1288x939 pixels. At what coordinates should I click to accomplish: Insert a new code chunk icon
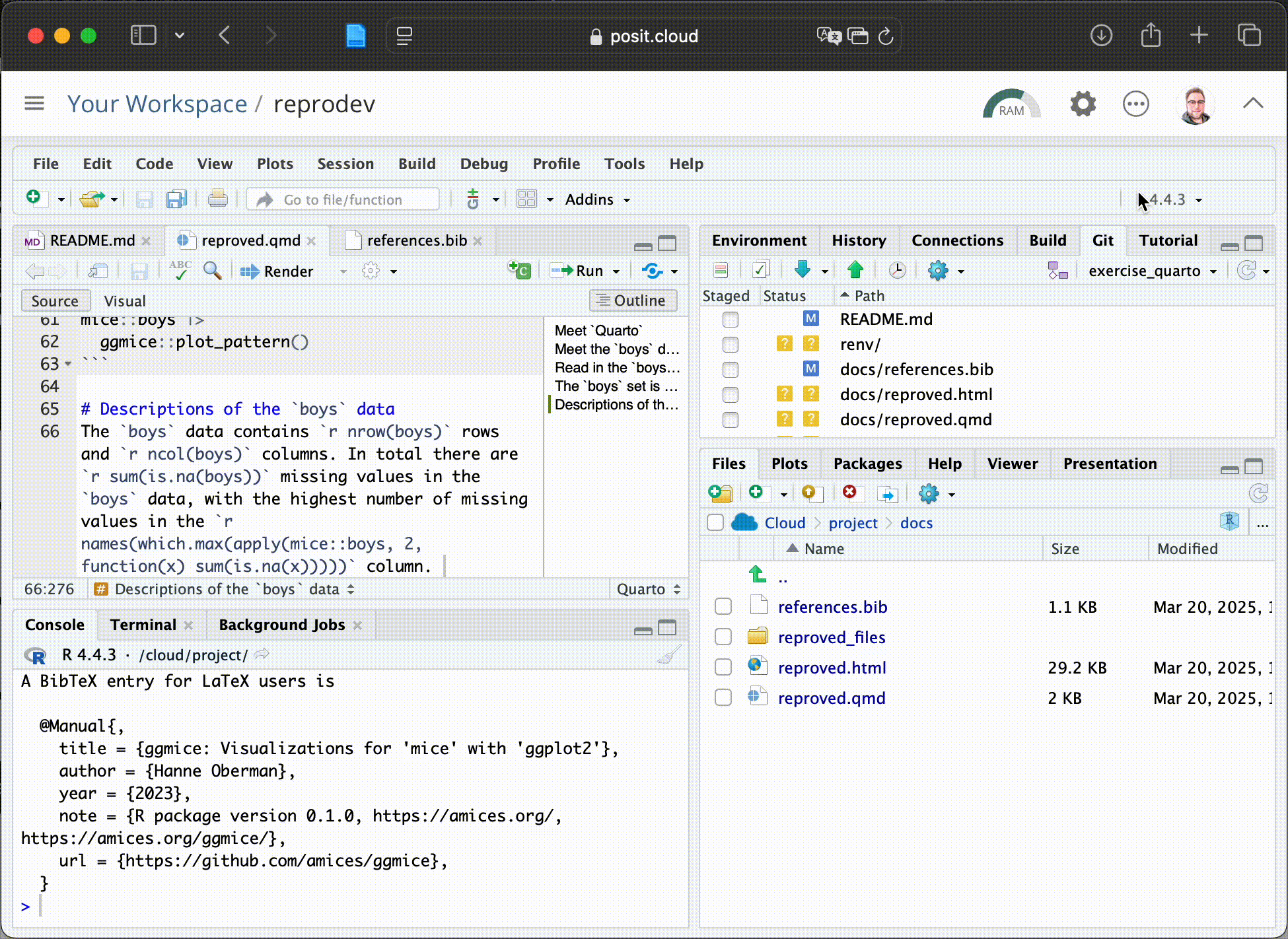tap(519, 270)
